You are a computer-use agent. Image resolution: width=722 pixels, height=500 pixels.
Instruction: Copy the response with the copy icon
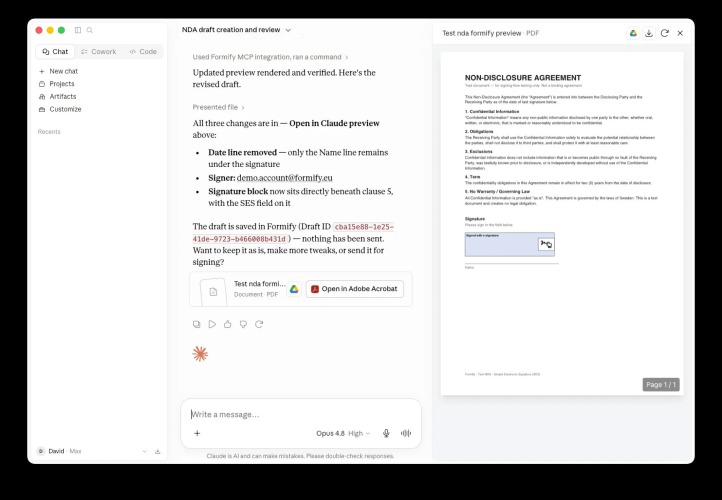(x=197, y=324)
